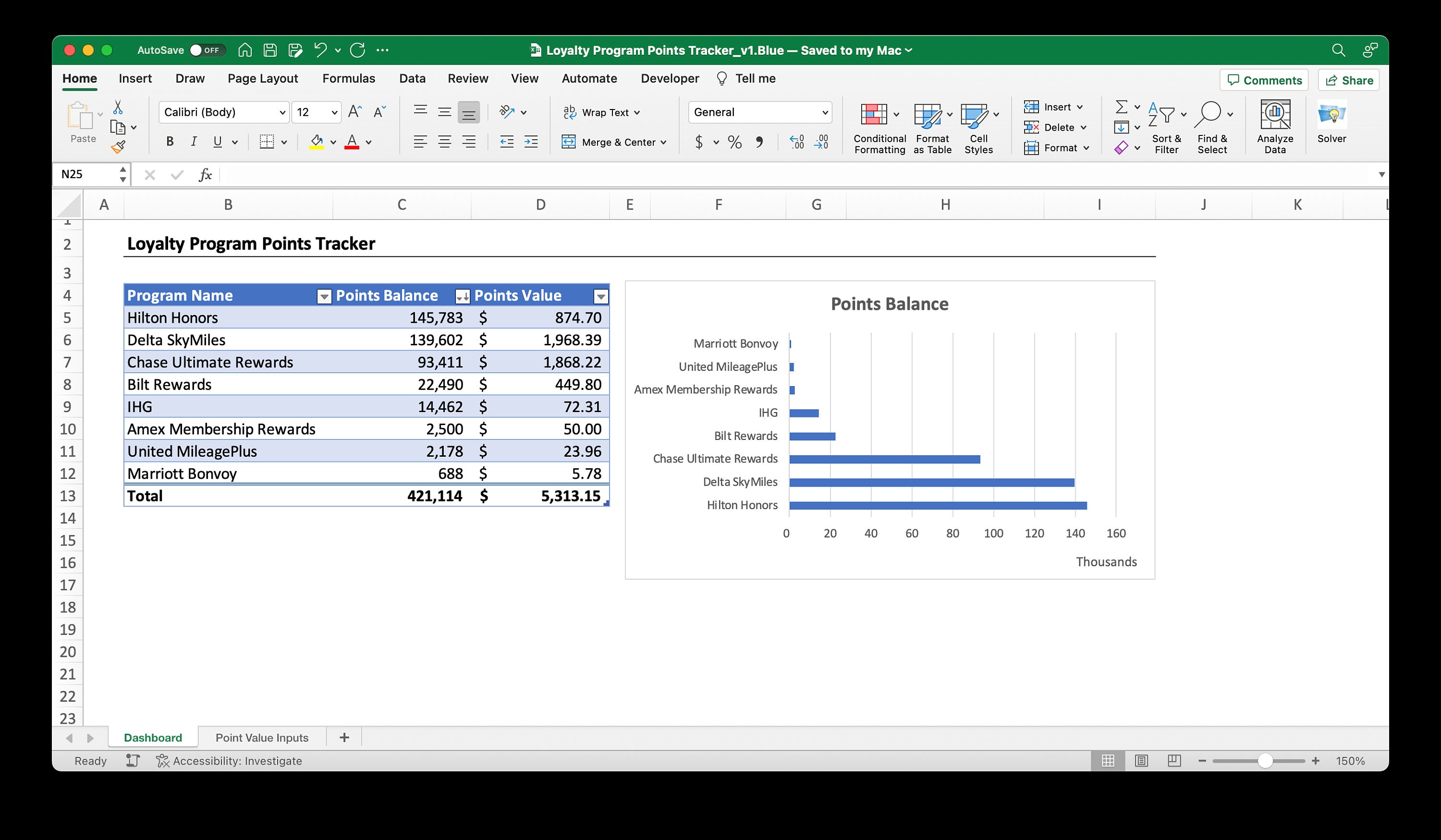The width and height of the screenshot is (1441, 840).
Task: Click the Share button
Action: (1348, 80)
